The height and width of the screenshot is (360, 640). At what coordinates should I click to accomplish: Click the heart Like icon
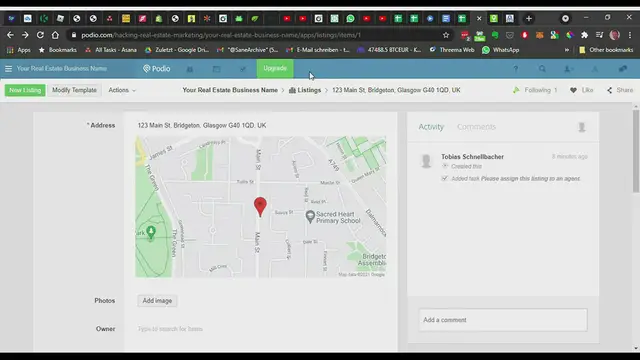(x=573, y=90)
